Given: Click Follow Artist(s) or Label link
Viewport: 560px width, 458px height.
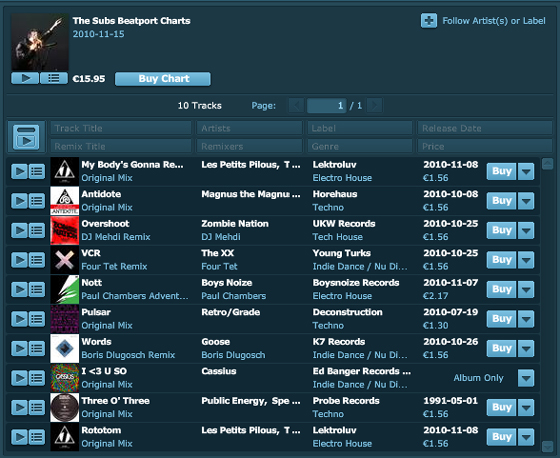Looking at the screenshot, I should [x=494, y=21].
